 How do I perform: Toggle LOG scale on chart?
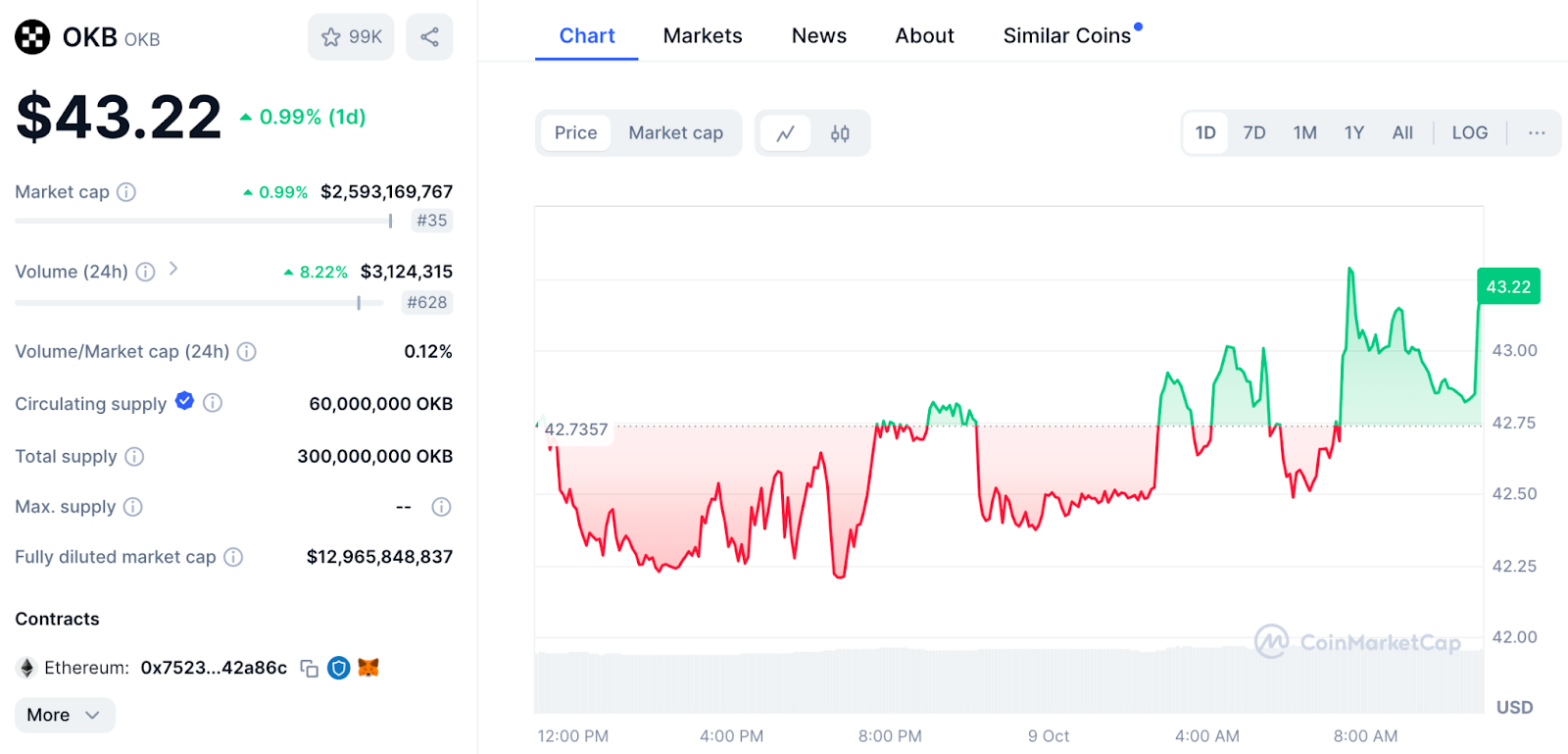pyautogui.click(x=1469, y=133)
